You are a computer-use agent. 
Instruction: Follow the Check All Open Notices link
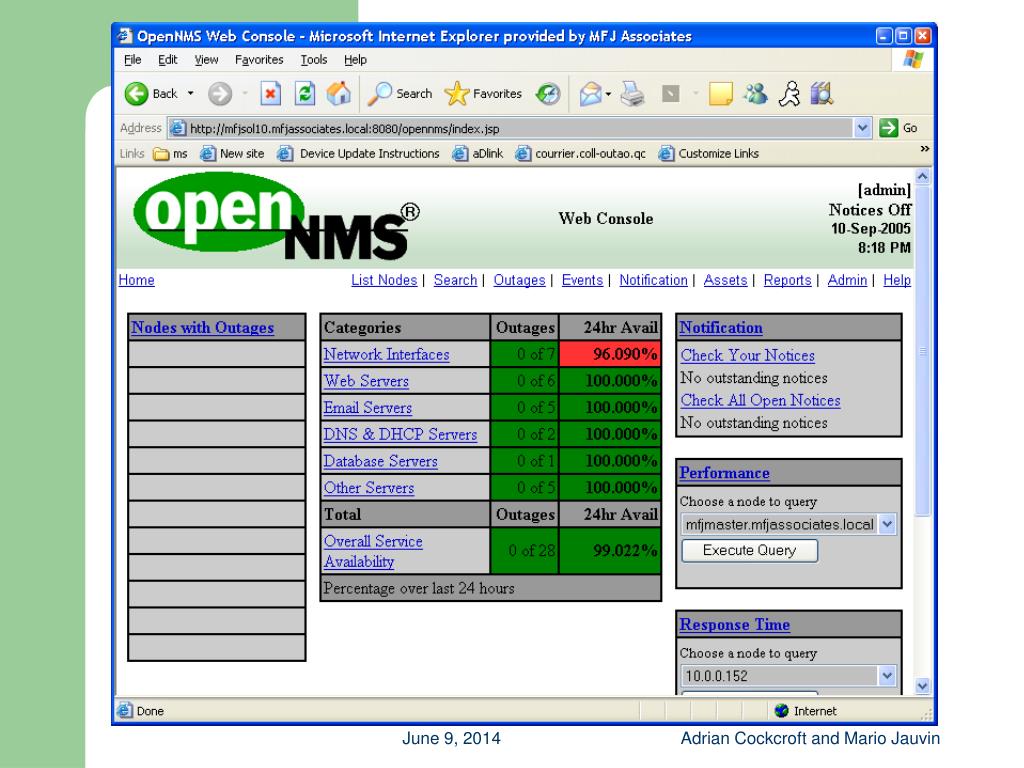click(x=760, y=401)
